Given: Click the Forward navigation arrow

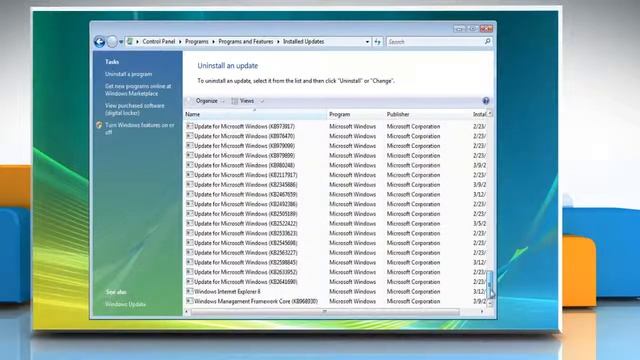Looking at the screenshot, I should pyautogui.click(x=112, y=42).
